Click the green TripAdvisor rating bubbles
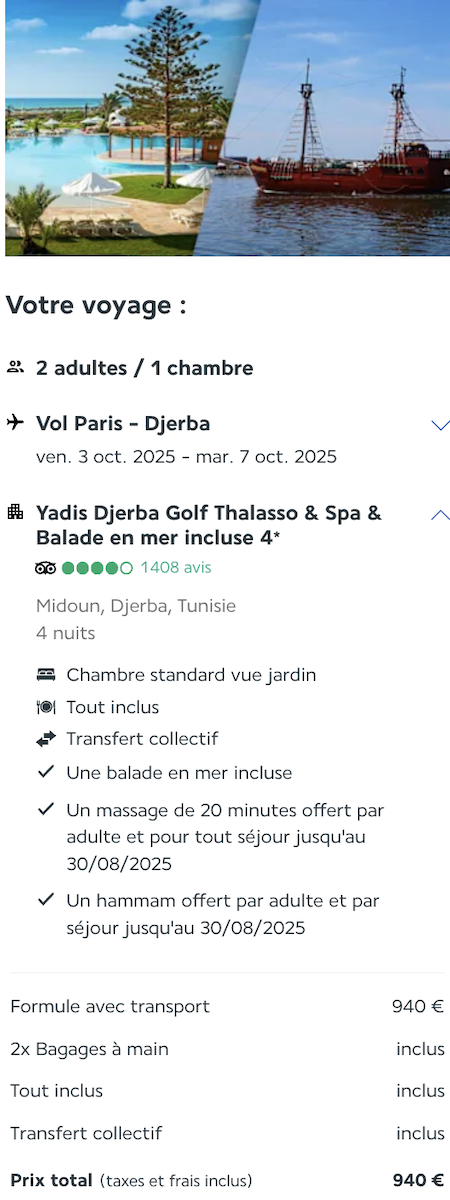Screen dimensions: 450x1200 97,568
